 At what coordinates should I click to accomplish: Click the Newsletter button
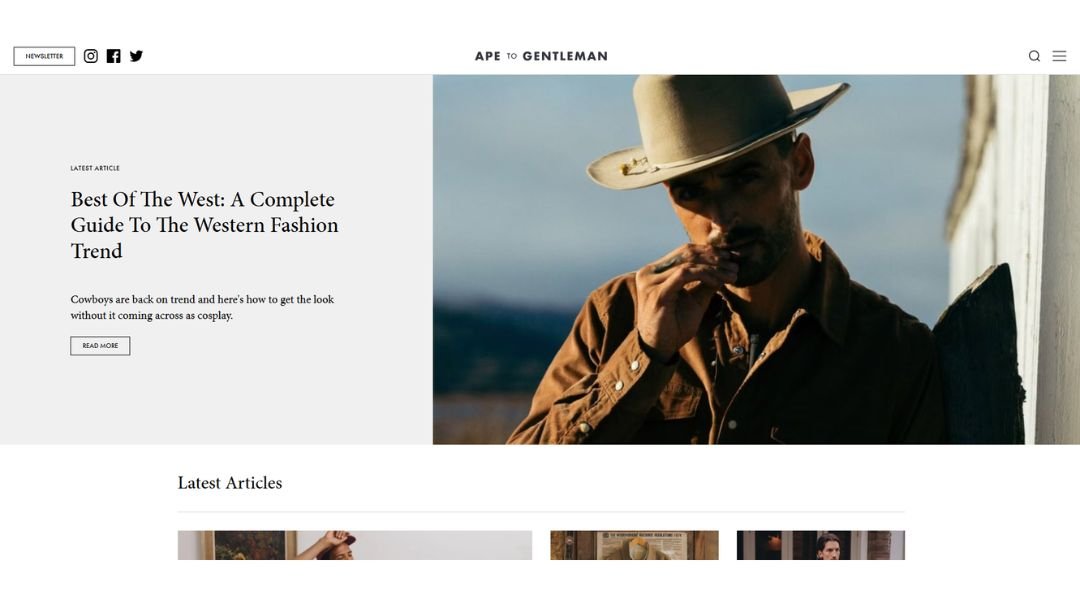pyautogui.click(x=44, y=56)
